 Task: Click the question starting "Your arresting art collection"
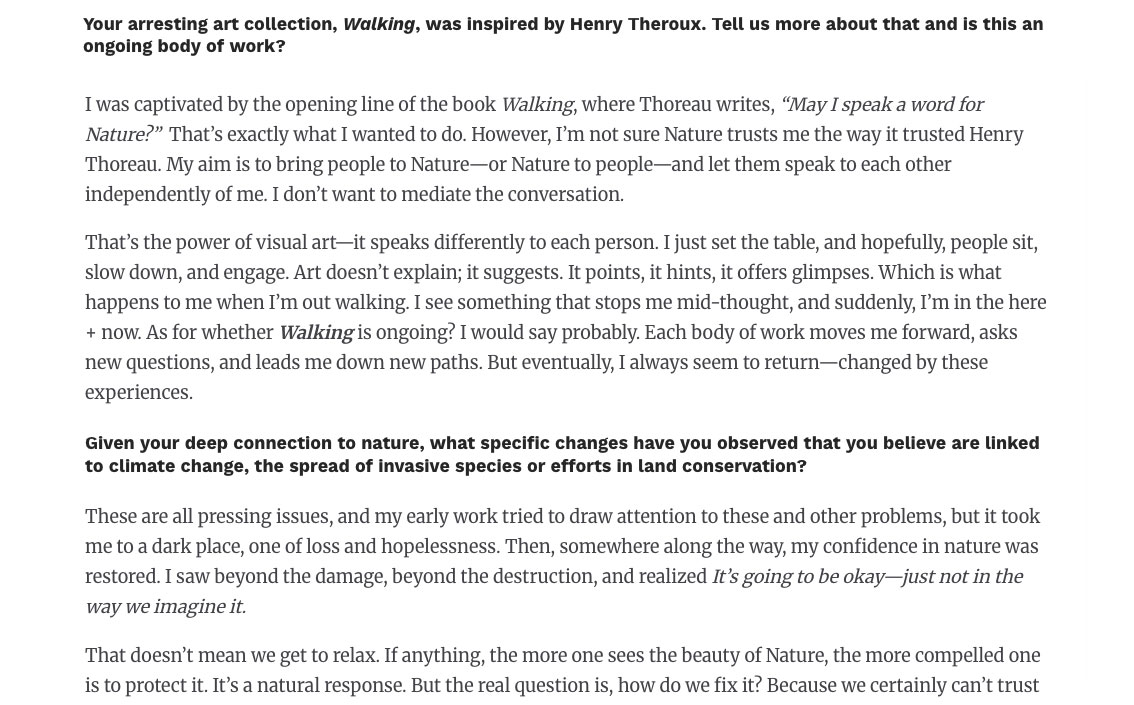point(562,34)
